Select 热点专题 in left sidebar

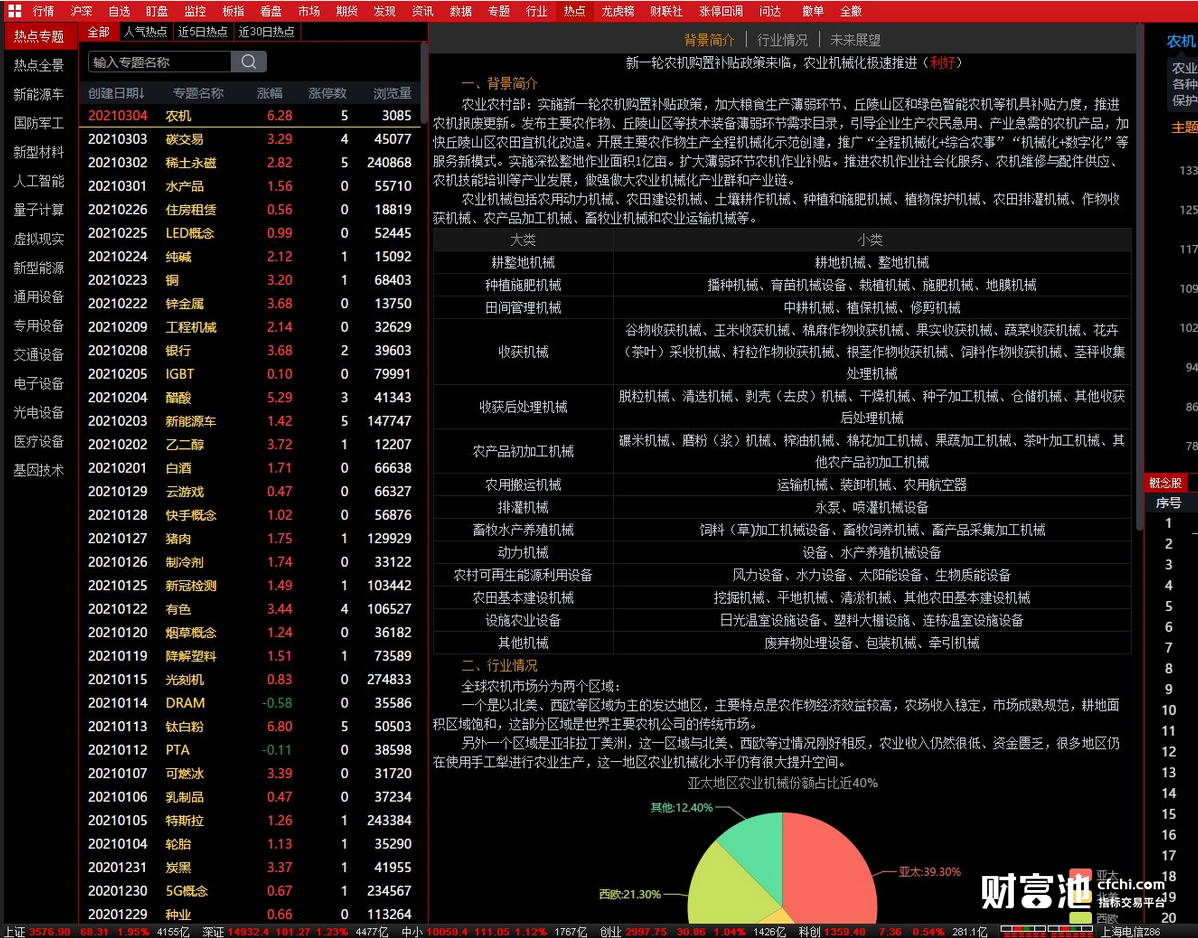[x=40, y=37]
